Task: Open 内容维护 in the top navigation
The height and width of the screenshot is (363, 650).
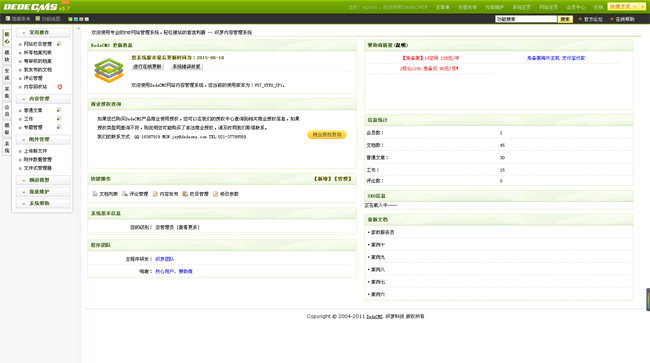Action: tap(494, 7)
